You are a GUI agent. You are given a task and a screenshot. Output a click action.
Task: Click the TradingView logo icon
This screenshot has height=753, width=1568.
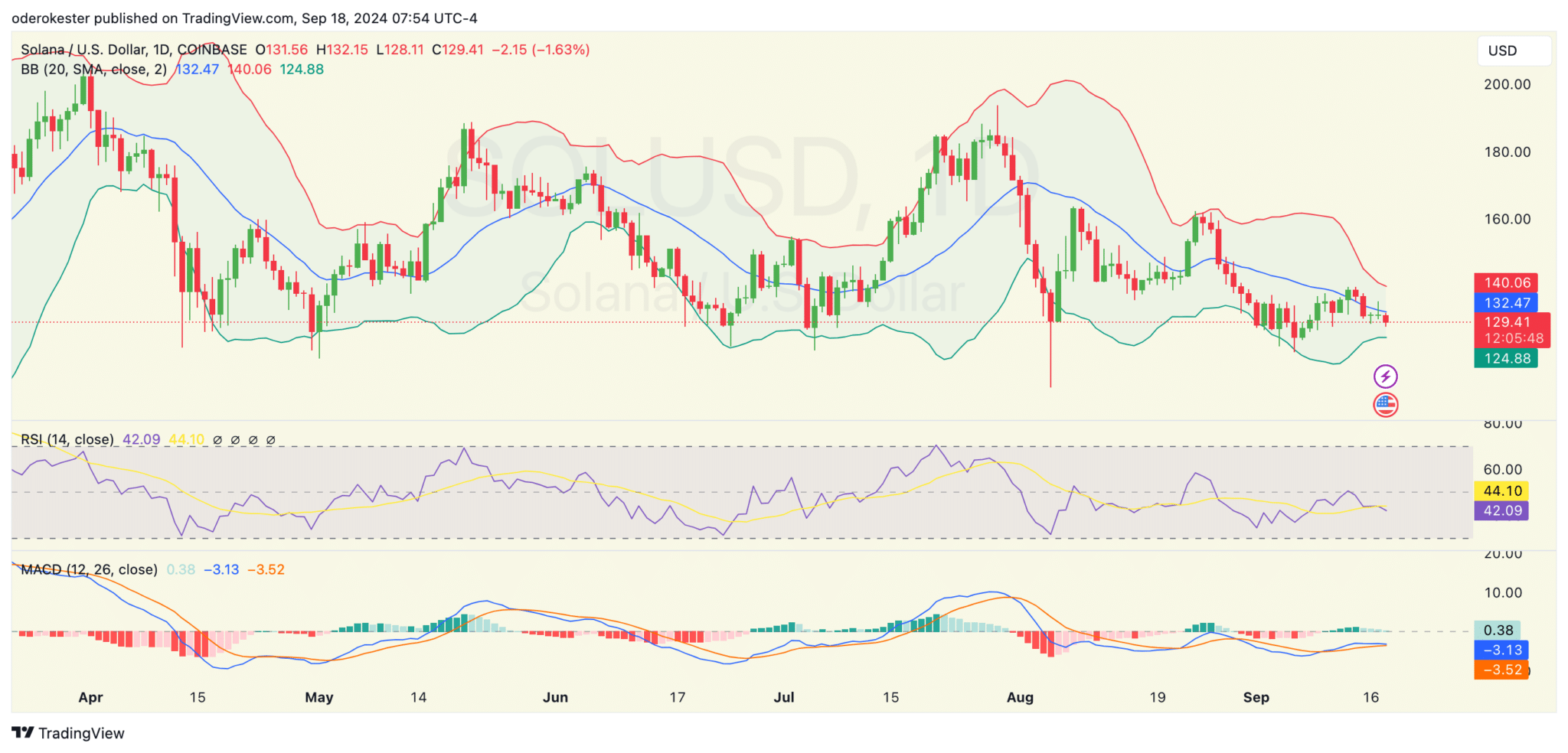[x=23, y=733]
